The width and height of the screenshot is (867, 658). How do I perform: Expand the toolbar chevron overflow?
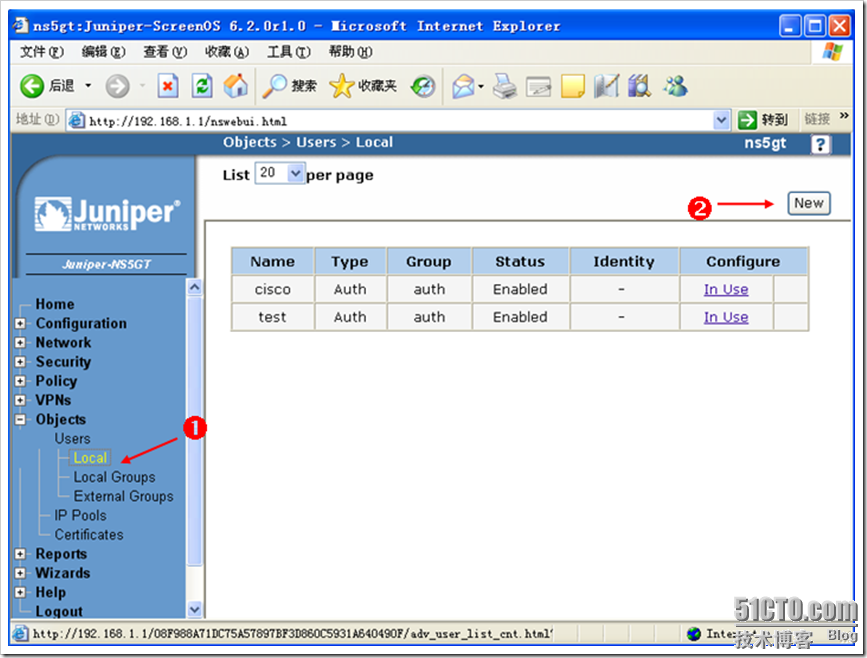click(x=844, y=116)
